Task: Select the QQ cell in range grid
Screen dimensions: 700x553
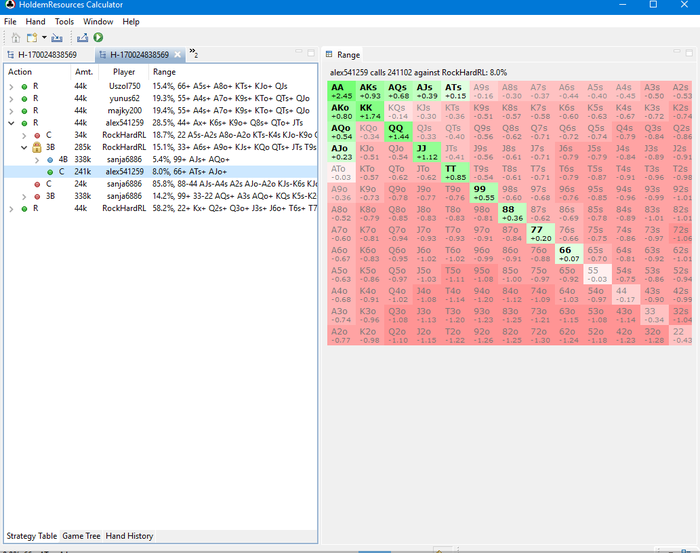Action: coord(398,132)
